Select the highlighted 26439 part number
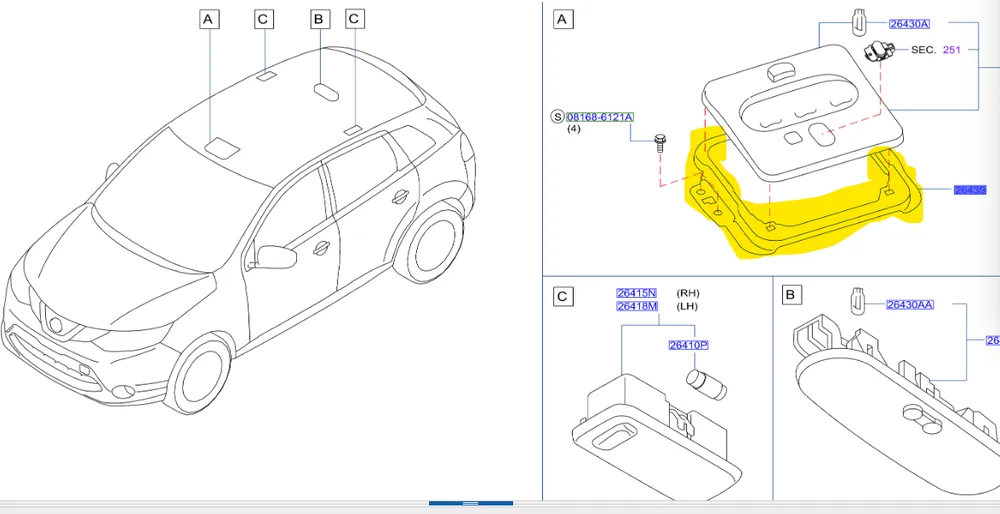1000x514 pixels. 970,189
